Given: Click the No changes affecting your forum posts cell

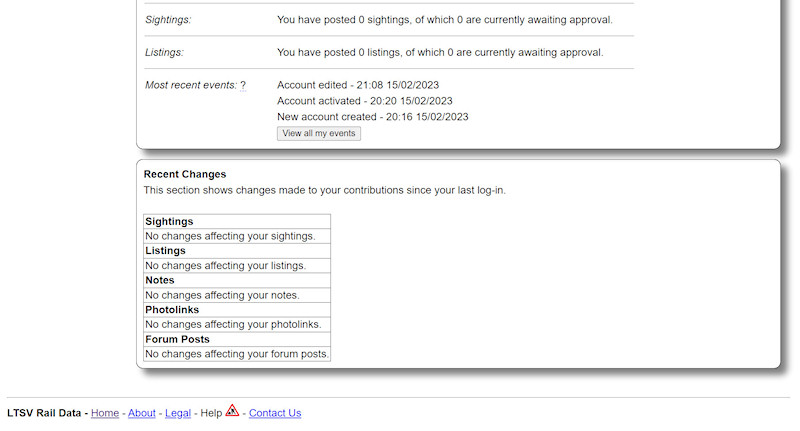Looking at the screenshot, I should [x=236, y=354].
